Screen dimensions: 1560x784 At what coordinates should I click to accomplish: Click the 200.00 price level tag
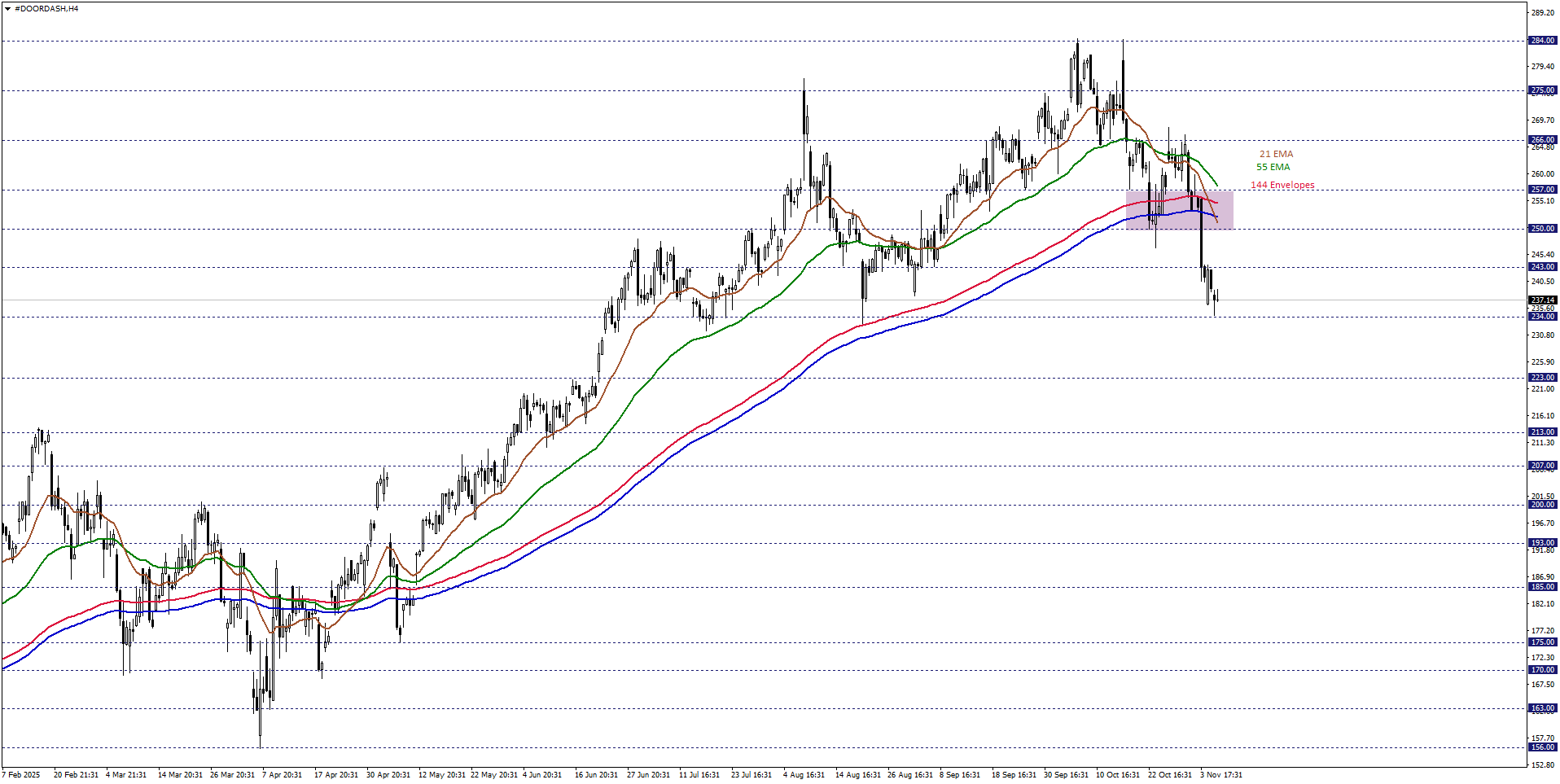tap(1542, 505)
